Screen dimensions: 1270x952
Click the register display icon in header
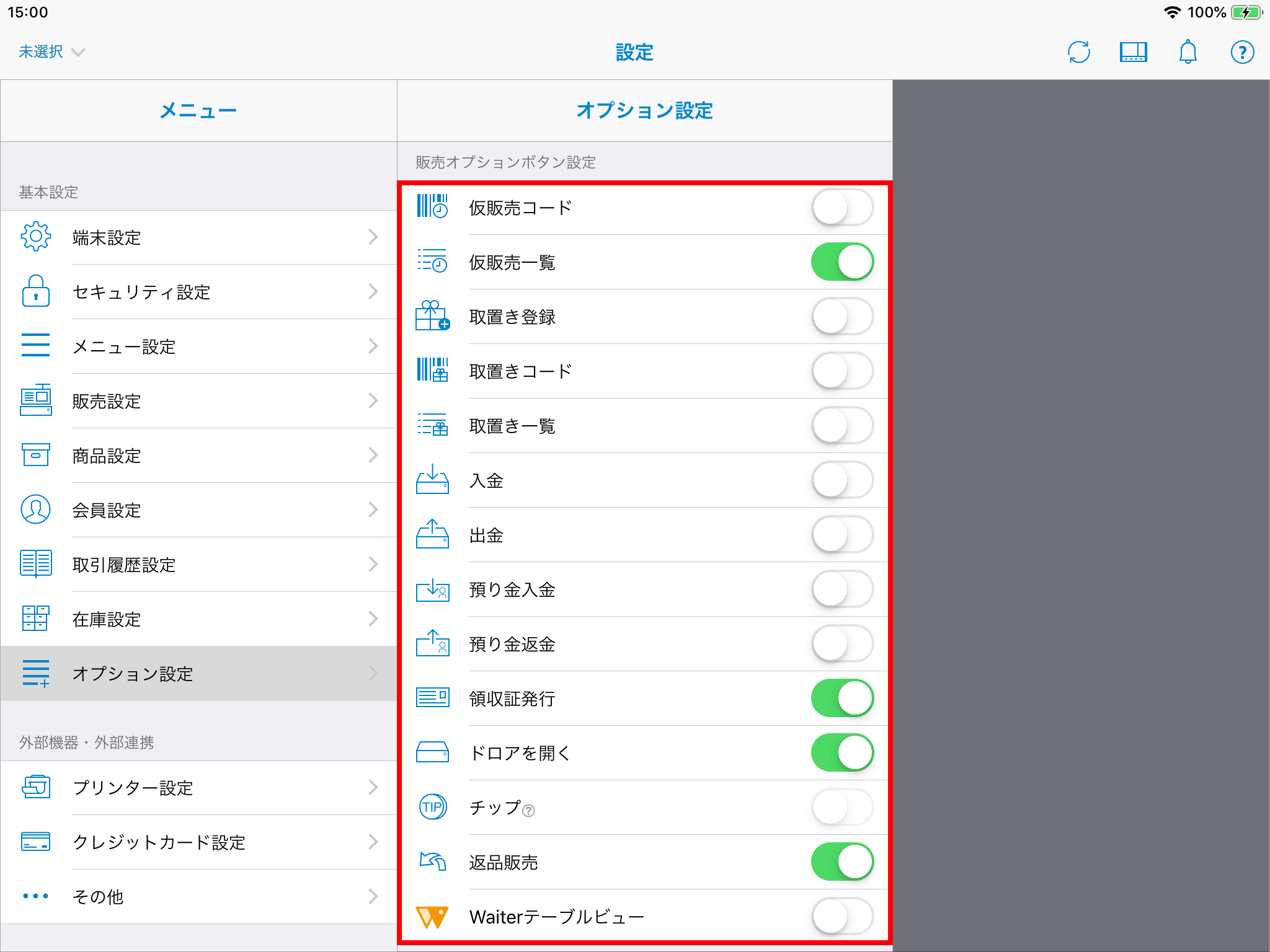pyautogui.click(x=1133, y=52)
